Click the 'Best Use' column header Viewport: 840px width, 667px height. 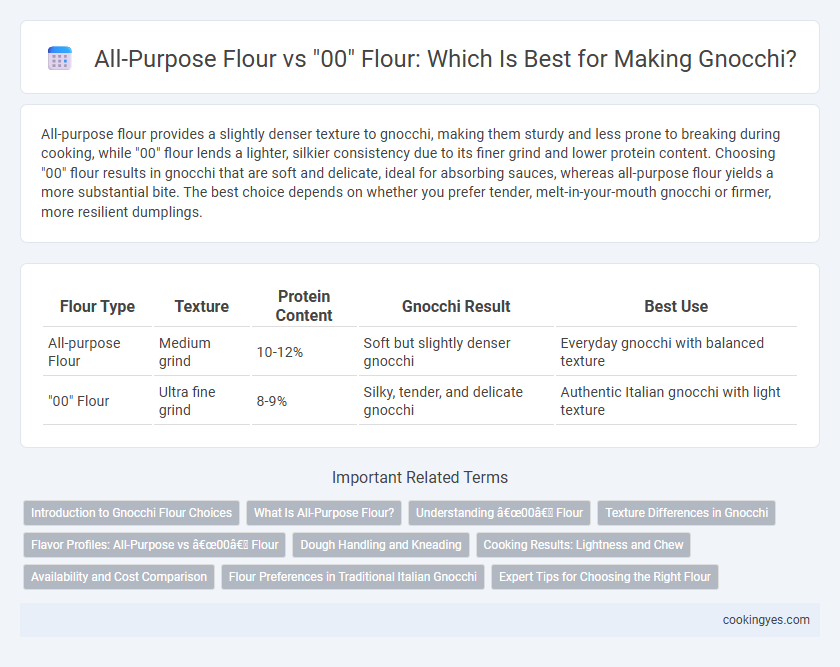click(676, 306)
